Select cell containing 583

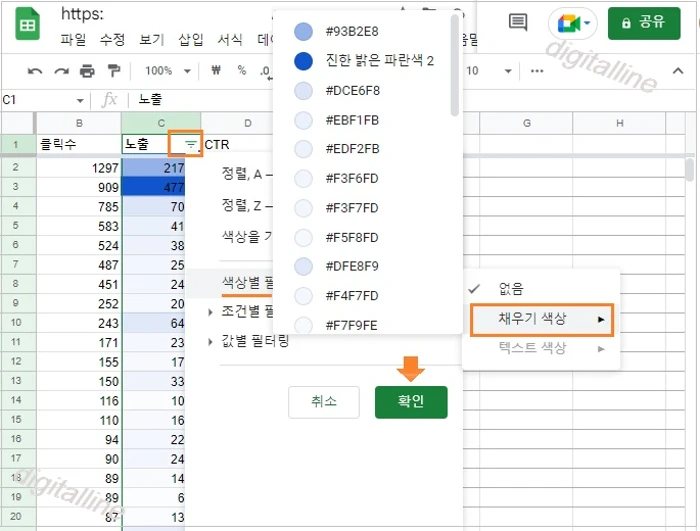tap(79, 226)
